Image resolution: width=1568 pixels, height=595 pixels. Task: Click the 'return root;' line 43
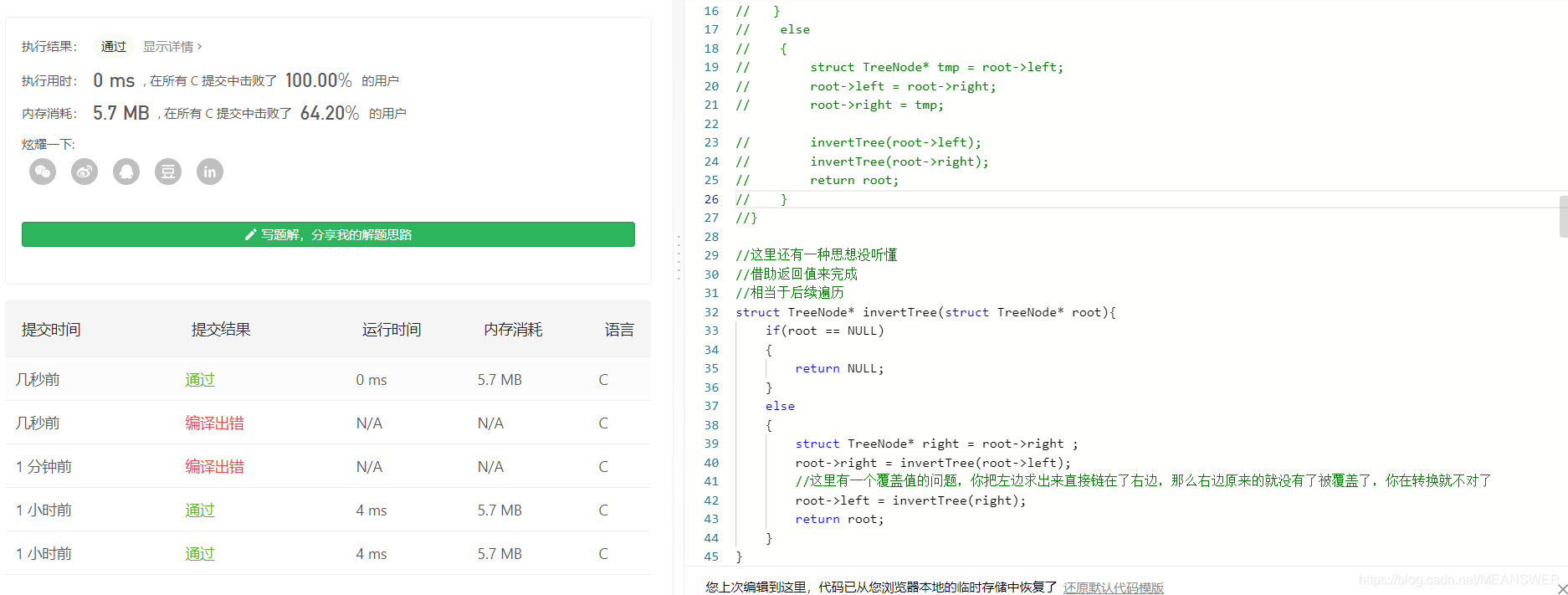(x=839, y=519)
